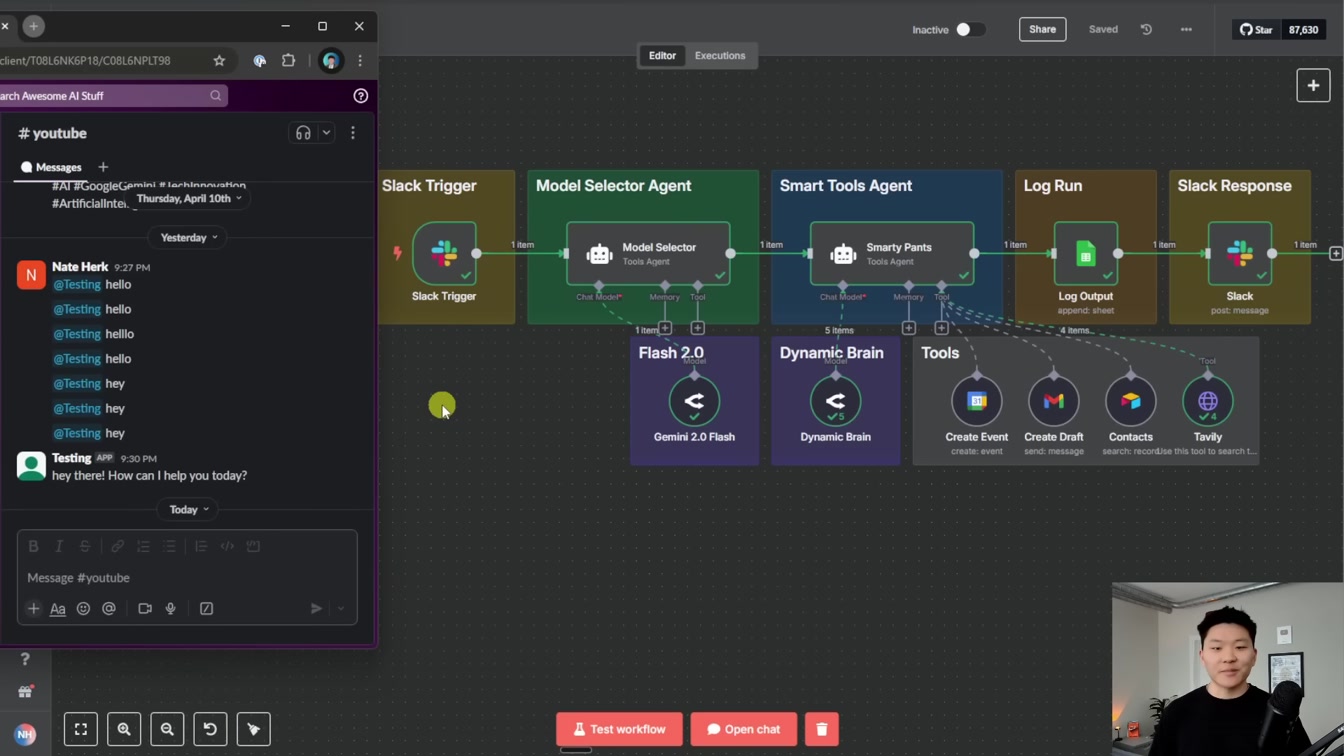Attach a file with composer plus icon

(x=33, y=608)
